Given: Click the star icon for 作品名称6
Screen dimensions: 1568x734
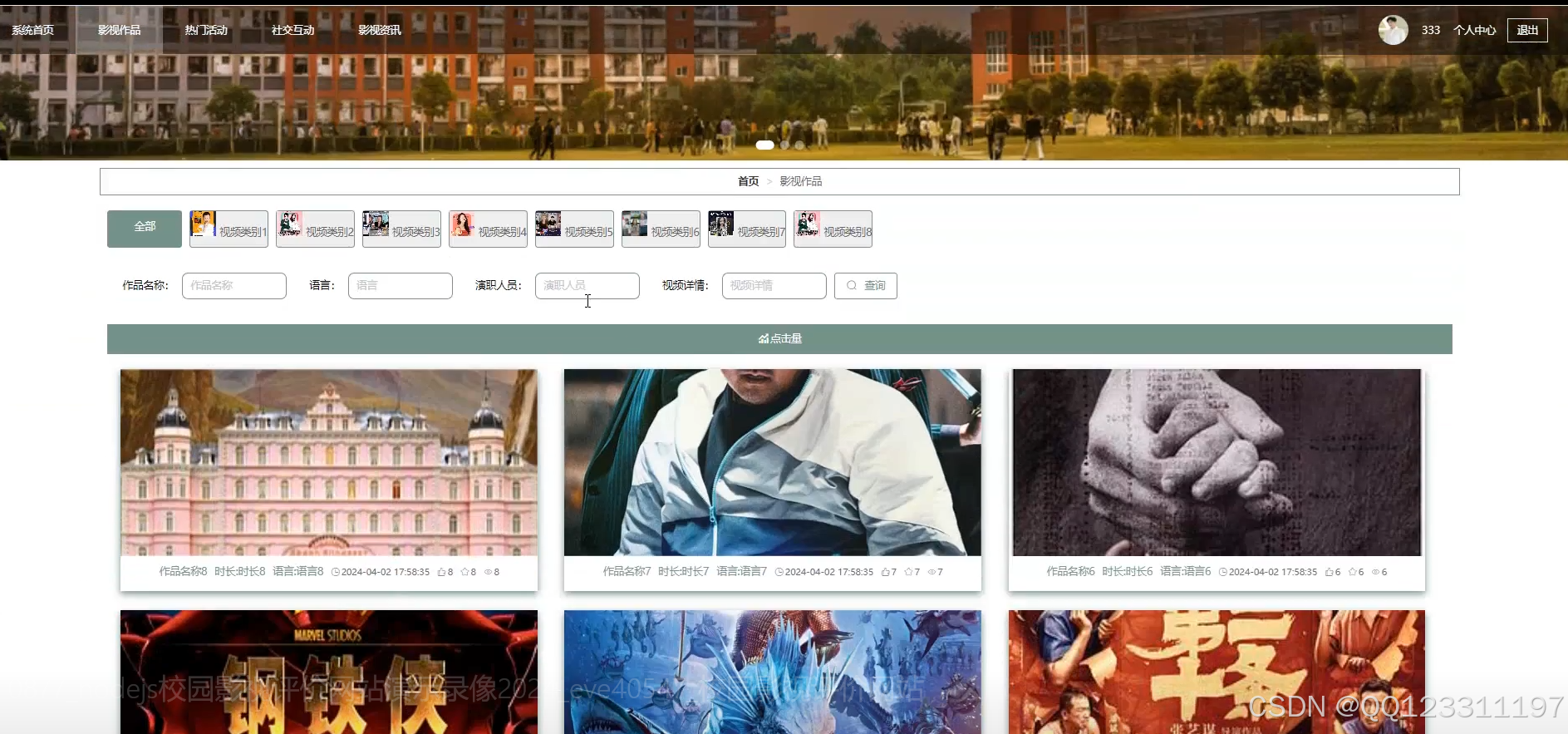Looking at the screenshot, I should pyautogui.click(x=1352, y=572).
